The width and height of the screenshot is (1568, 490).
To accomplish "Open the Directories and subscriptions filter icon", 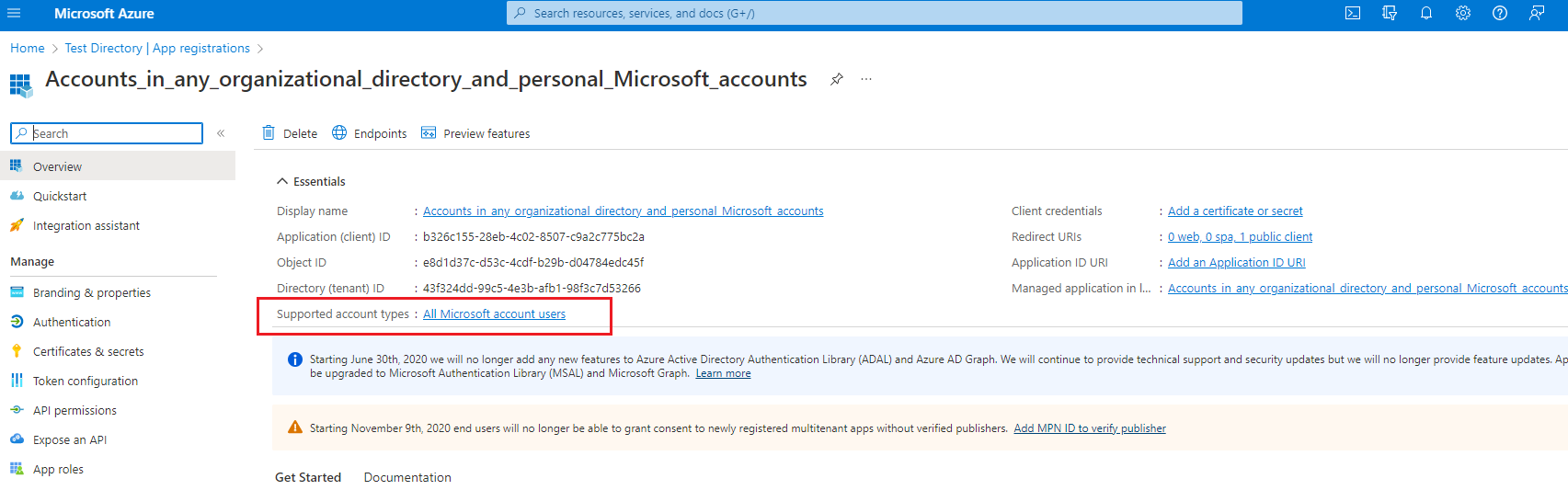I will tap(1390, 13).
